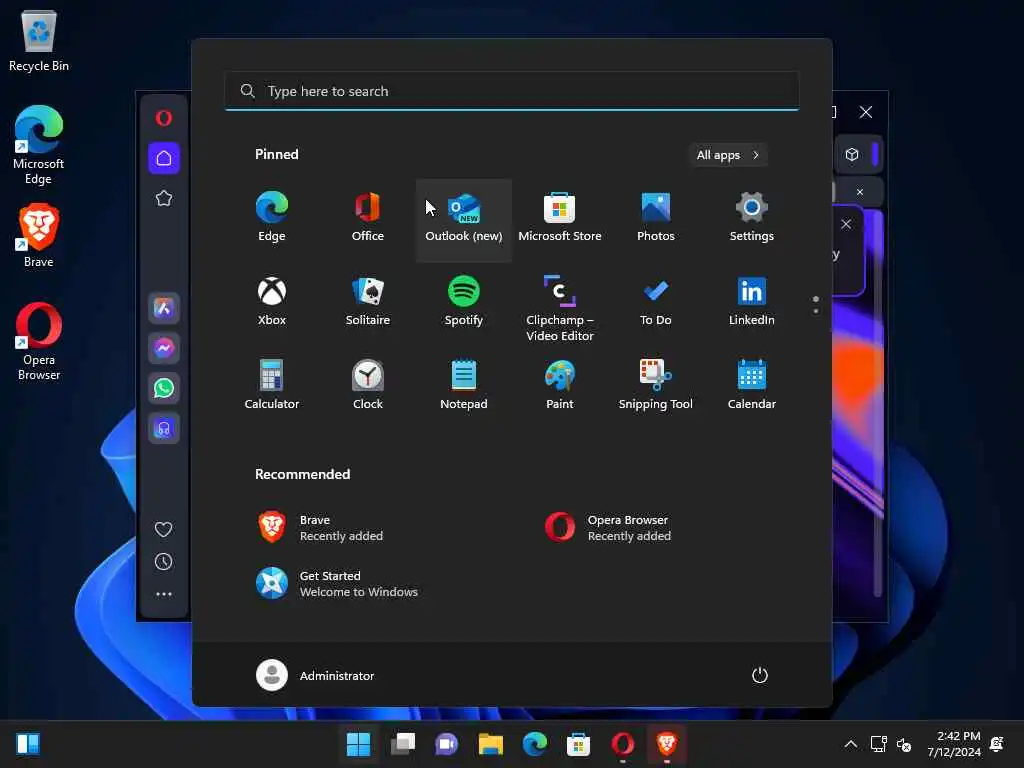Open File Explorer on the taskbar
The width and height of the screenshot is (1024, 768).
point(490,744)
